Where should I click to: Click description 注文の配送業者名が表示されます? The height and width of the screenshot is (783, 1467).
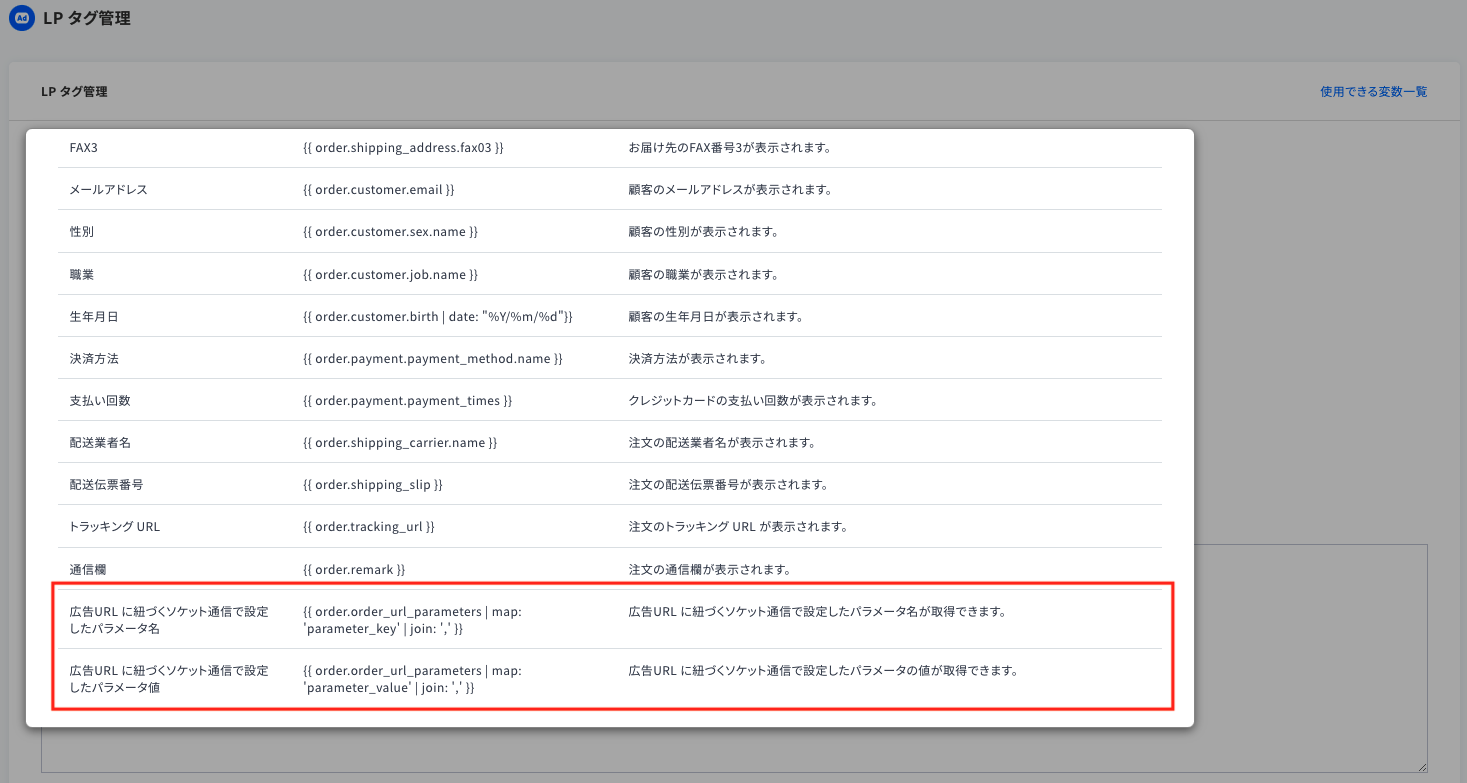(722, 443)
